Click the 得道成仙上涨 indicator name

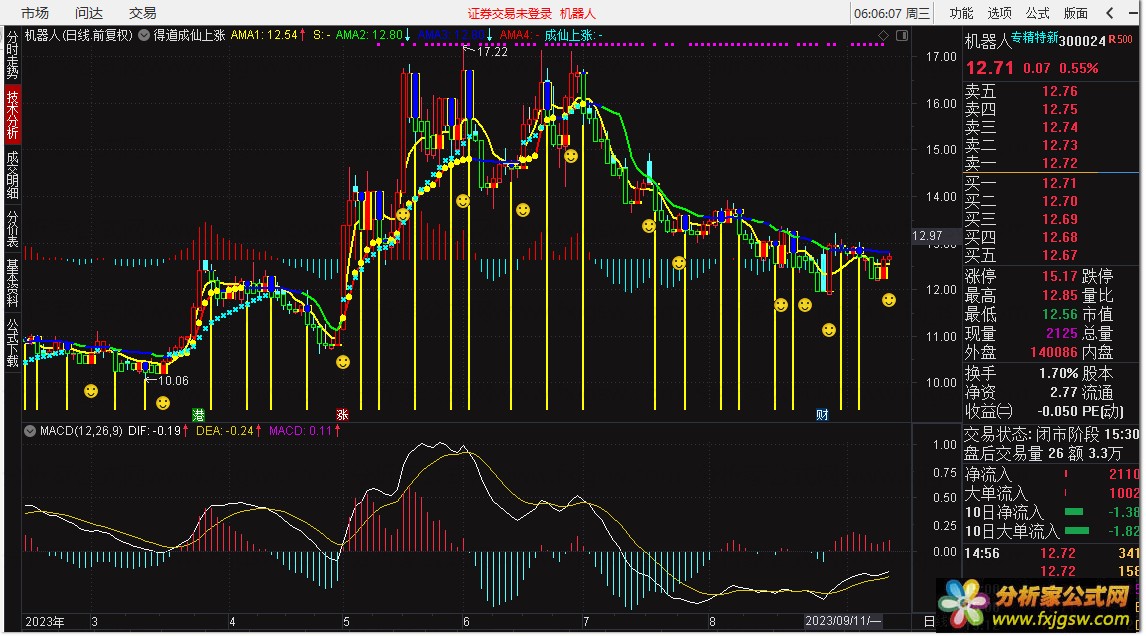coord(189,34)
